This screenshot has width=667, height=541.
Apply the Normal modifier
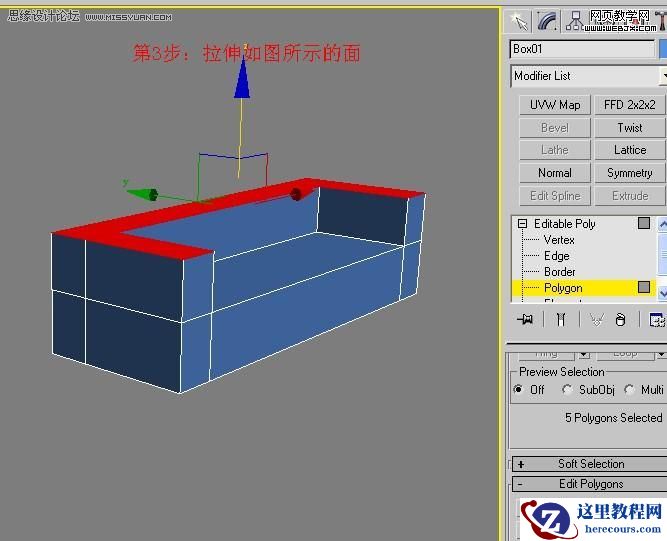coord(555,173)
